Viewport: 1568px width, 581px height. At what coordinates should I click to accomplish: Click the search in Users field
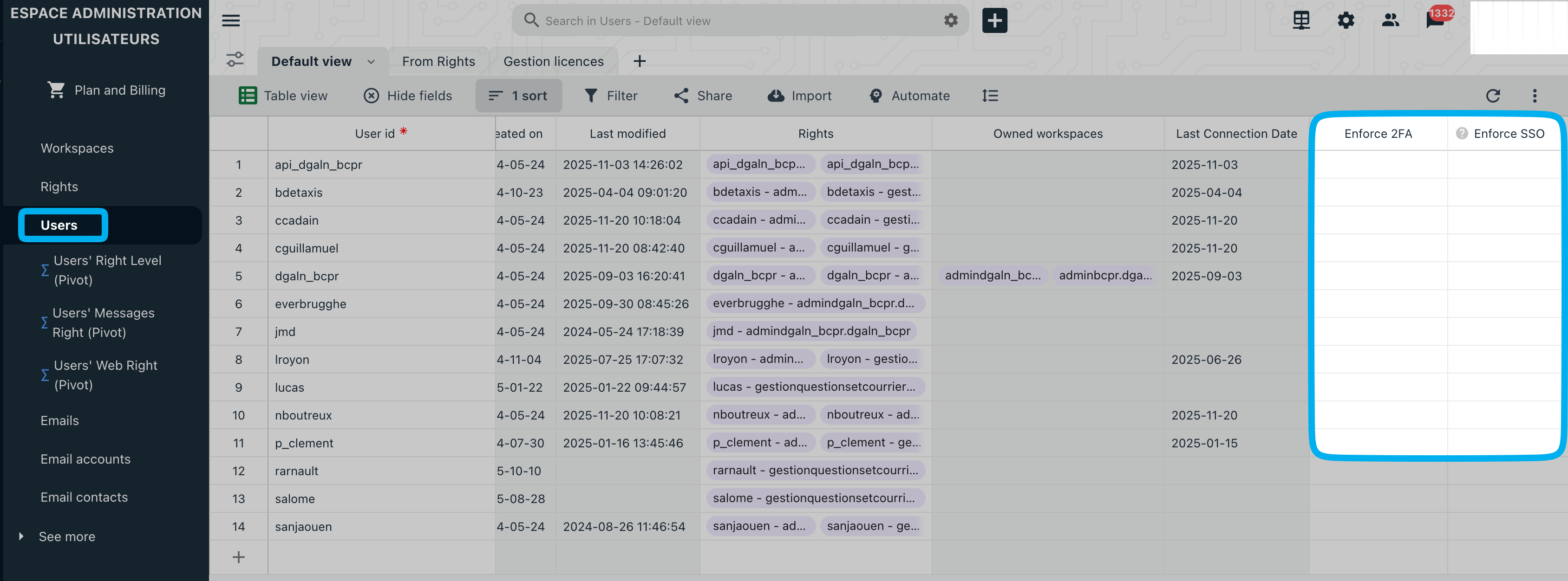pos(731,21)
